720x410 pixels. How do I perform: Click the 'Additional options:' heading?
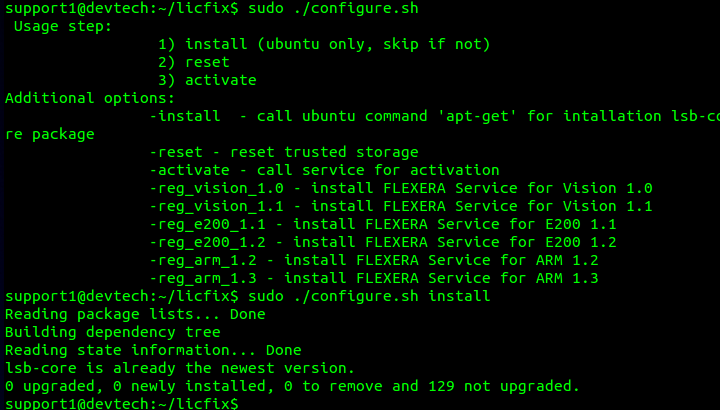[x=90, y=98]
